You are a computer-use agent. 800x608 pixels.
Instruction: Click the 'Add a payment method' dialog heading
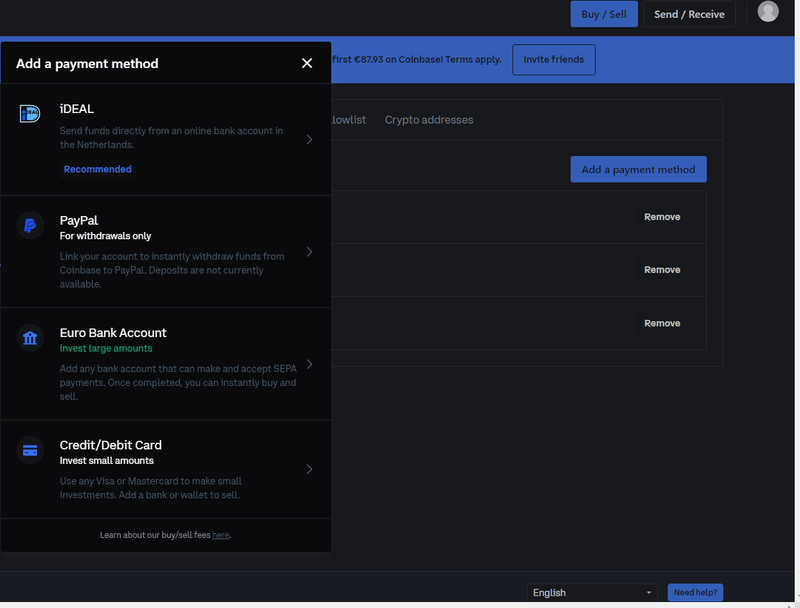(x=87, y=64)
